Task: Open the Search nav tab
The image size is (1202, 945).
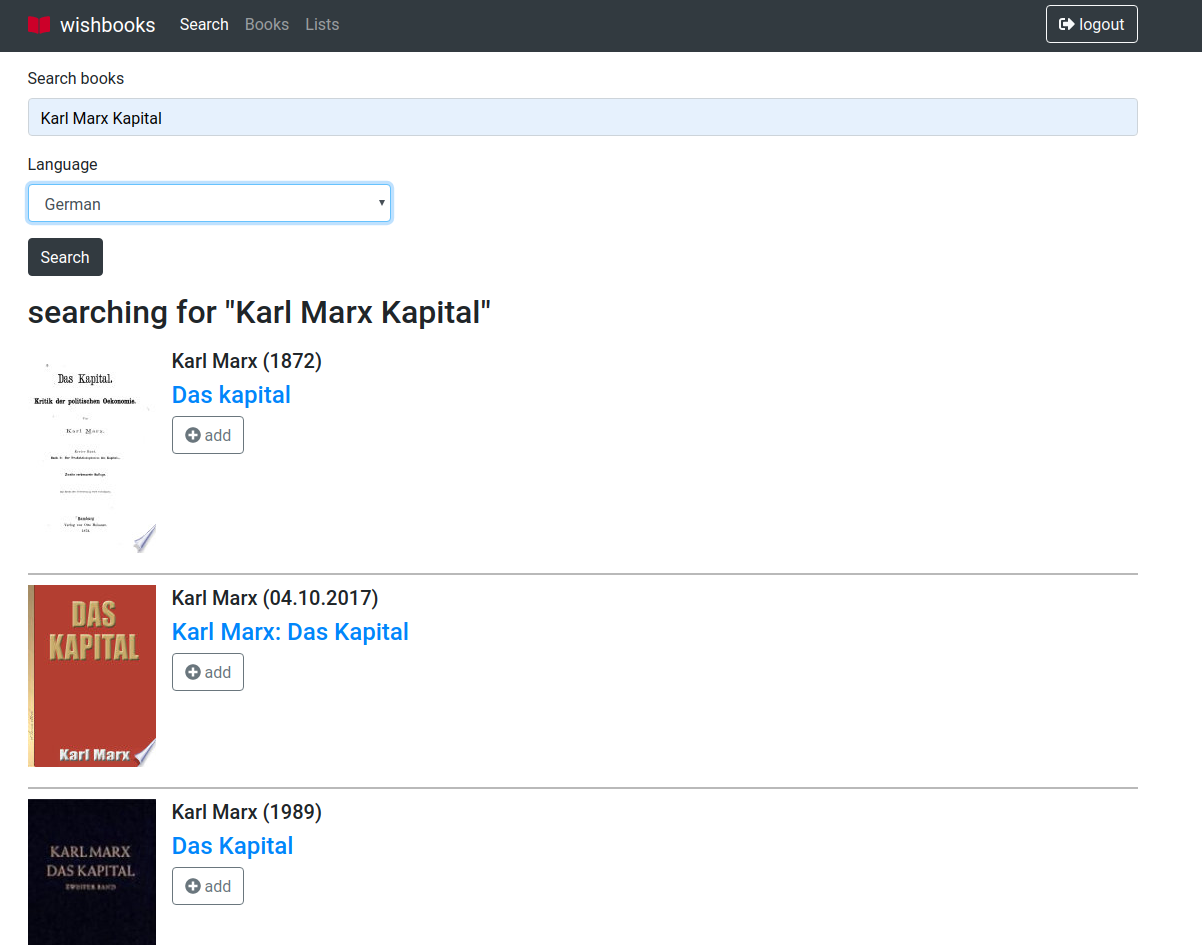Action: (x=204, y=25)
